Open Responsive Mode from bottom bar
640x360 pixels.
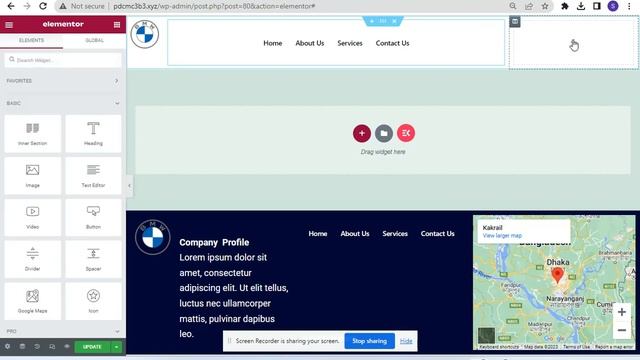(52, 347)
